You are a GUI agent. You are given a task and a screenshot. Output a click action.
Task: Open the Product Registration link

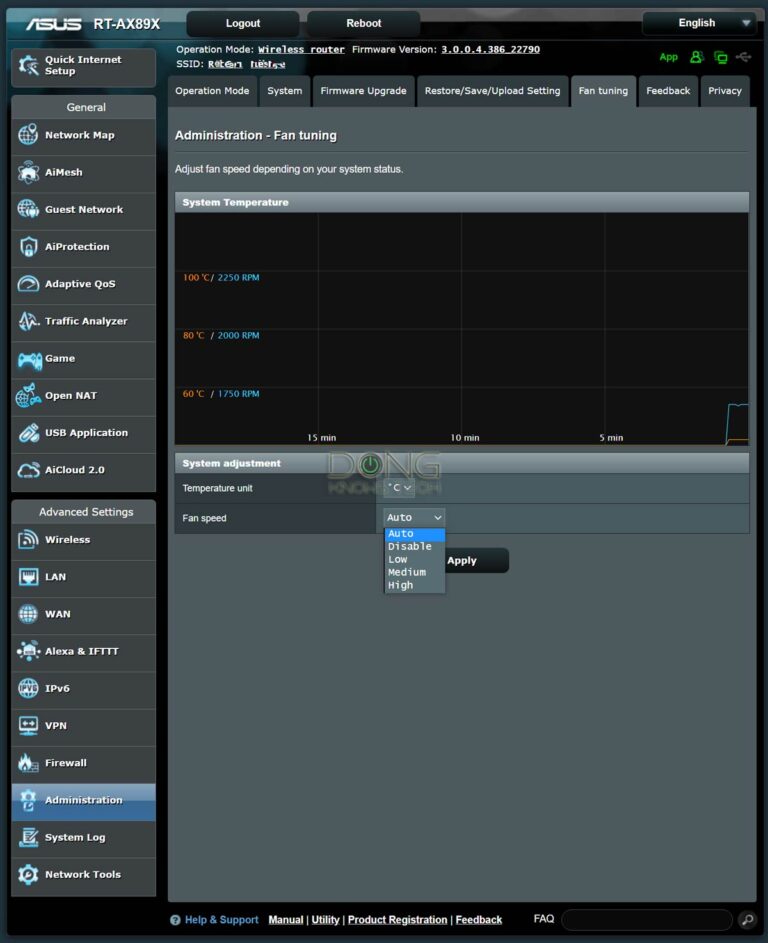(397, 920)
